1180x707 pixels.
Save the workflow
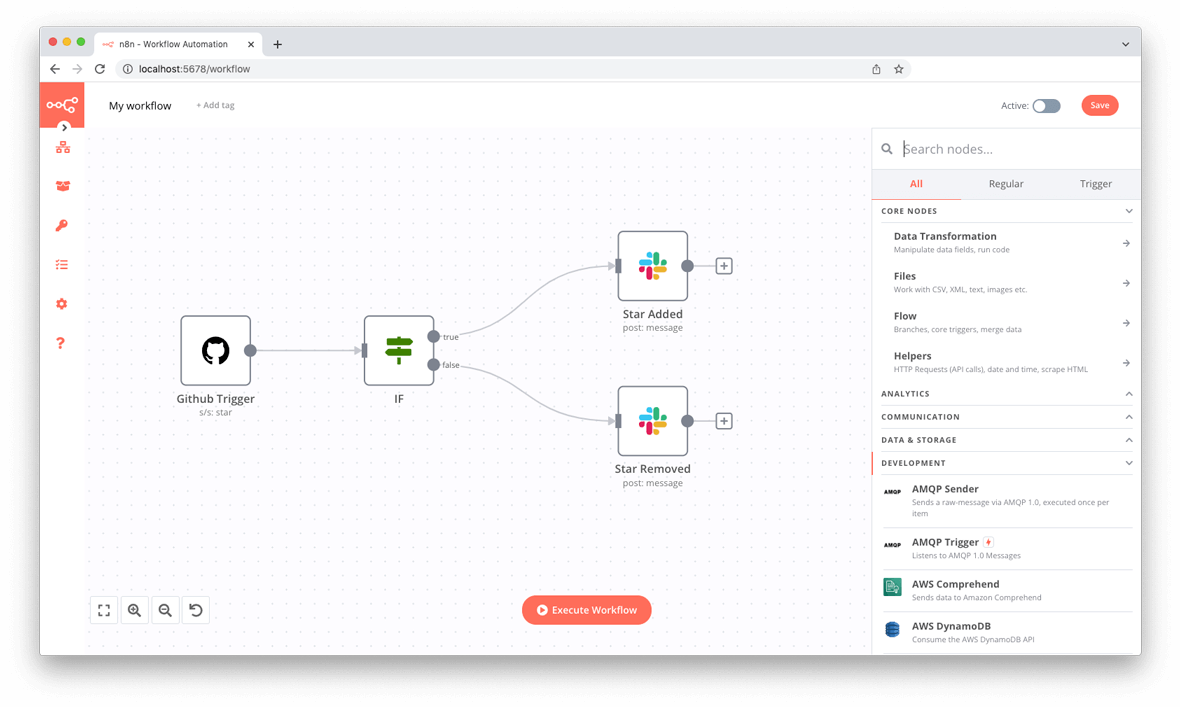point(1099,106)
